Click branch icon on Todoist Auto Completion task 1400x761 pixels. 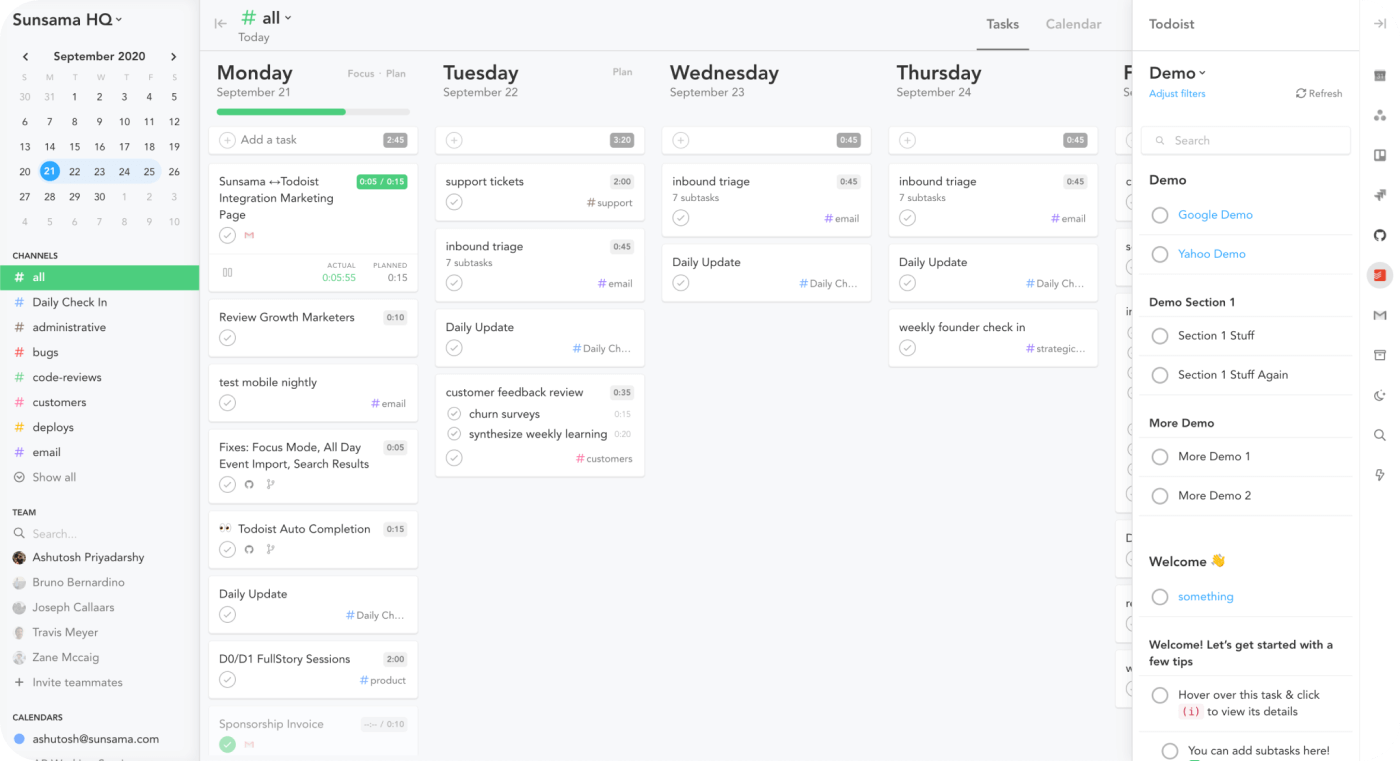tap(270, 549)
